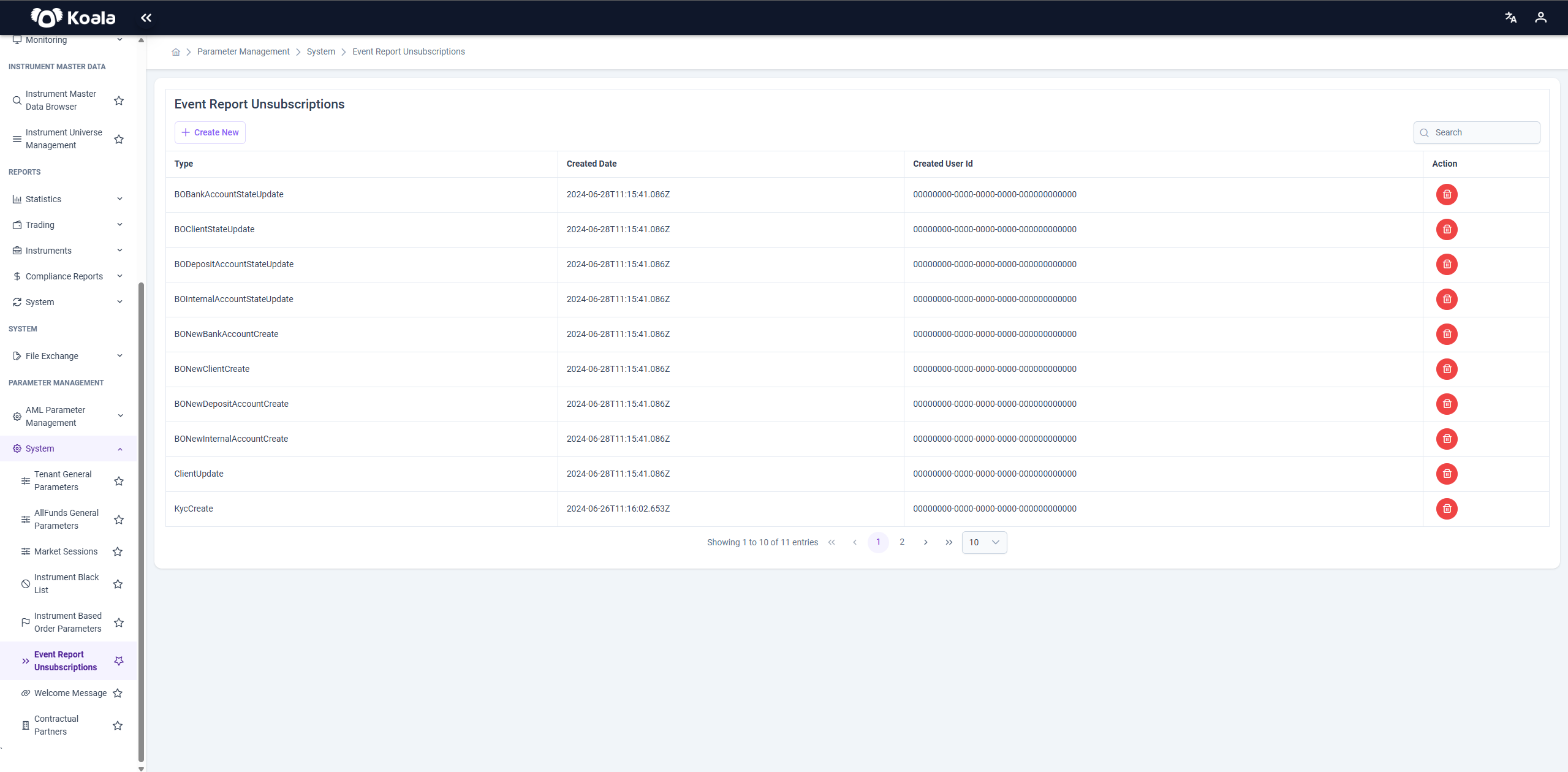Click the sidebar vertical scrollbar
1568x772 pixels.
141,521
